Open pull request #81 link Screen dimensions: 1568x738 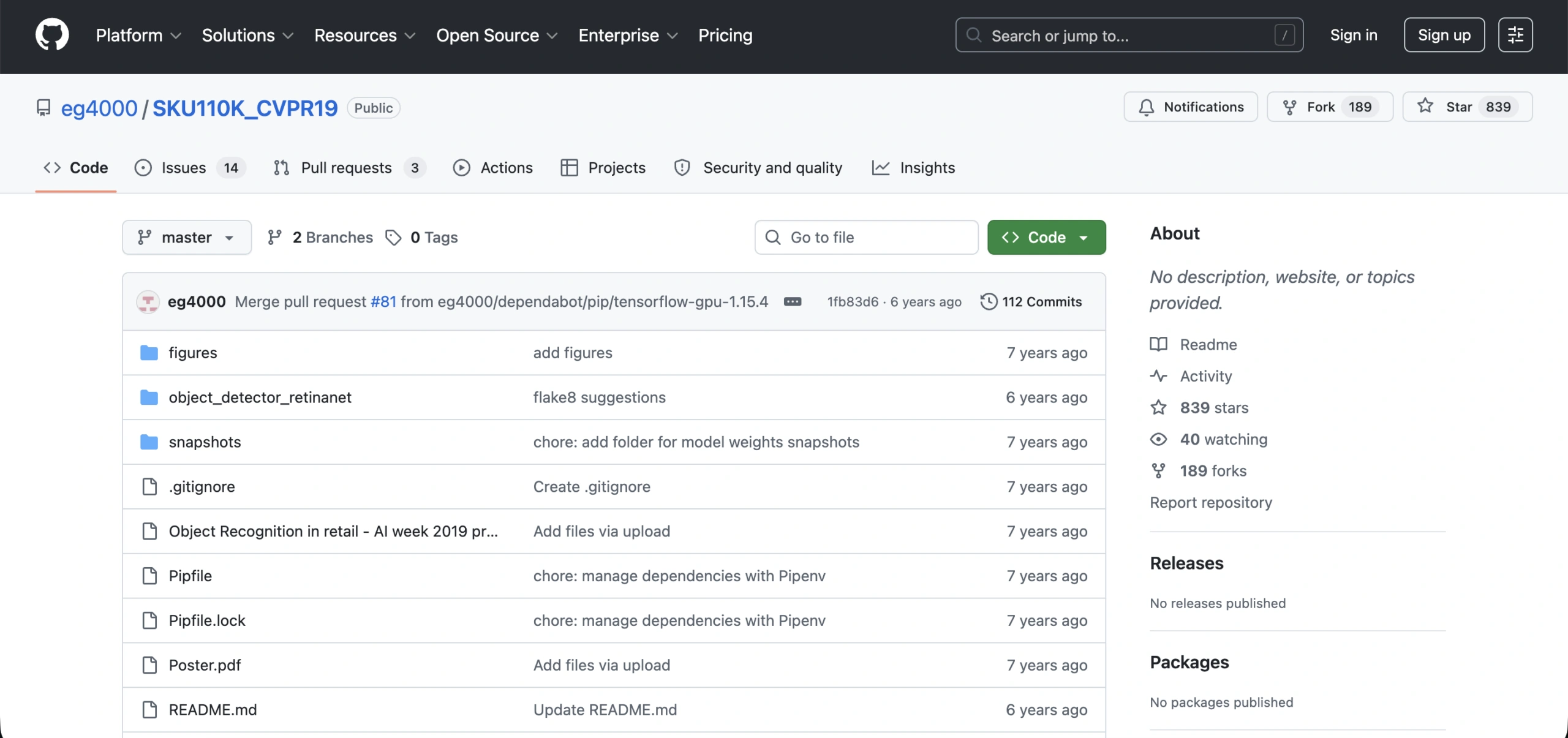[x=383, y=301]
